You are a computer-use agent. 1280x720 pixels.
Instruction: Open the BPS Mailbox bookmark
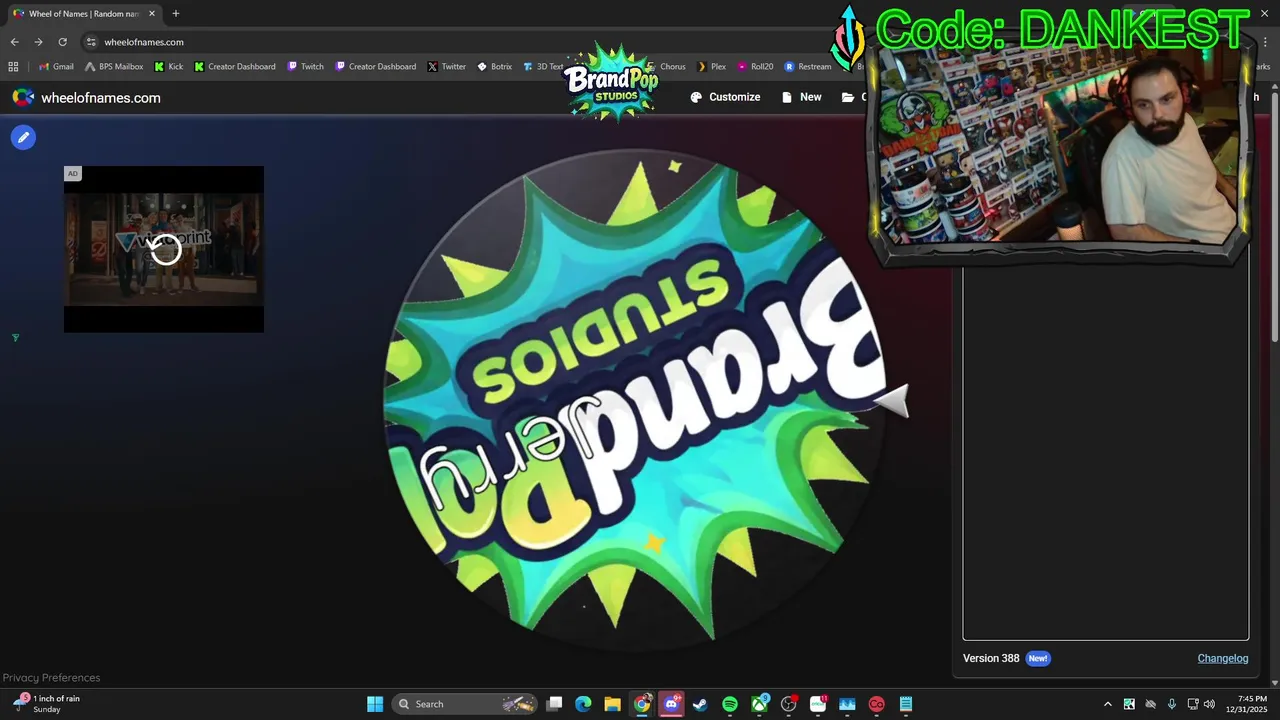click(x=114, y=66)
